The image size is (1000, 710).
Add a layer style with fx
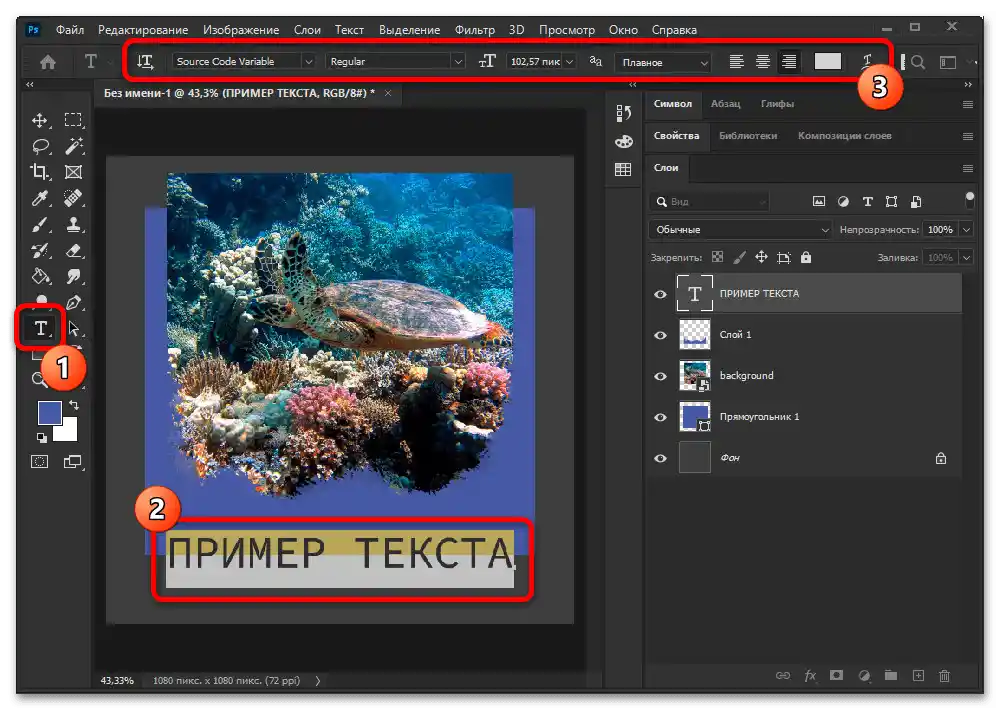[x=810, y=676]
